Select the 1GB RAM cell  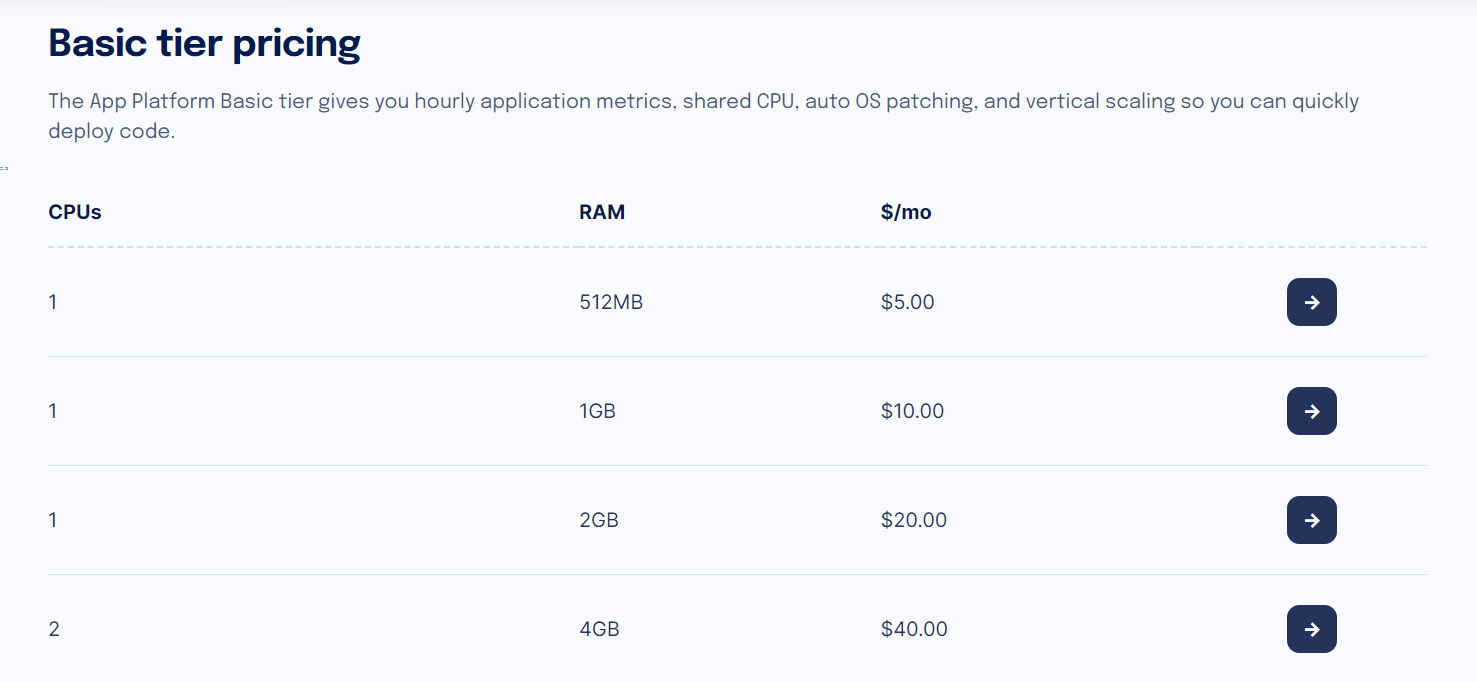[597, 411]
